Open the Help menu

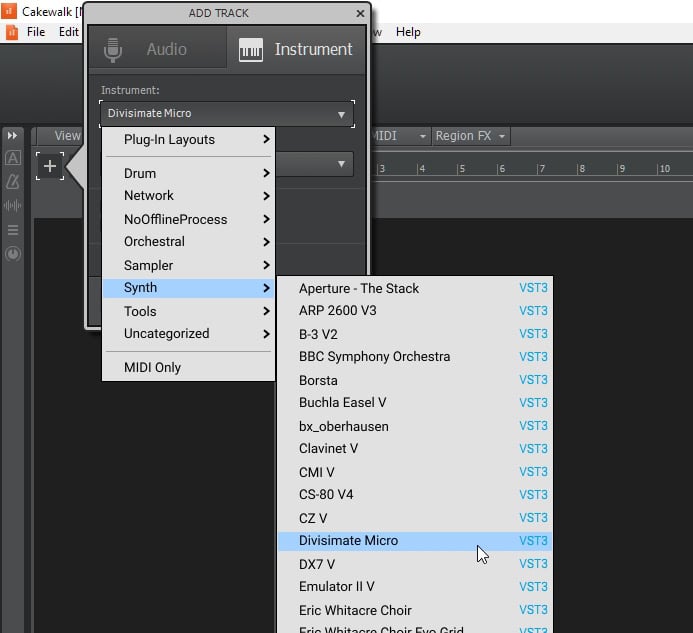(x=408, y=32)
